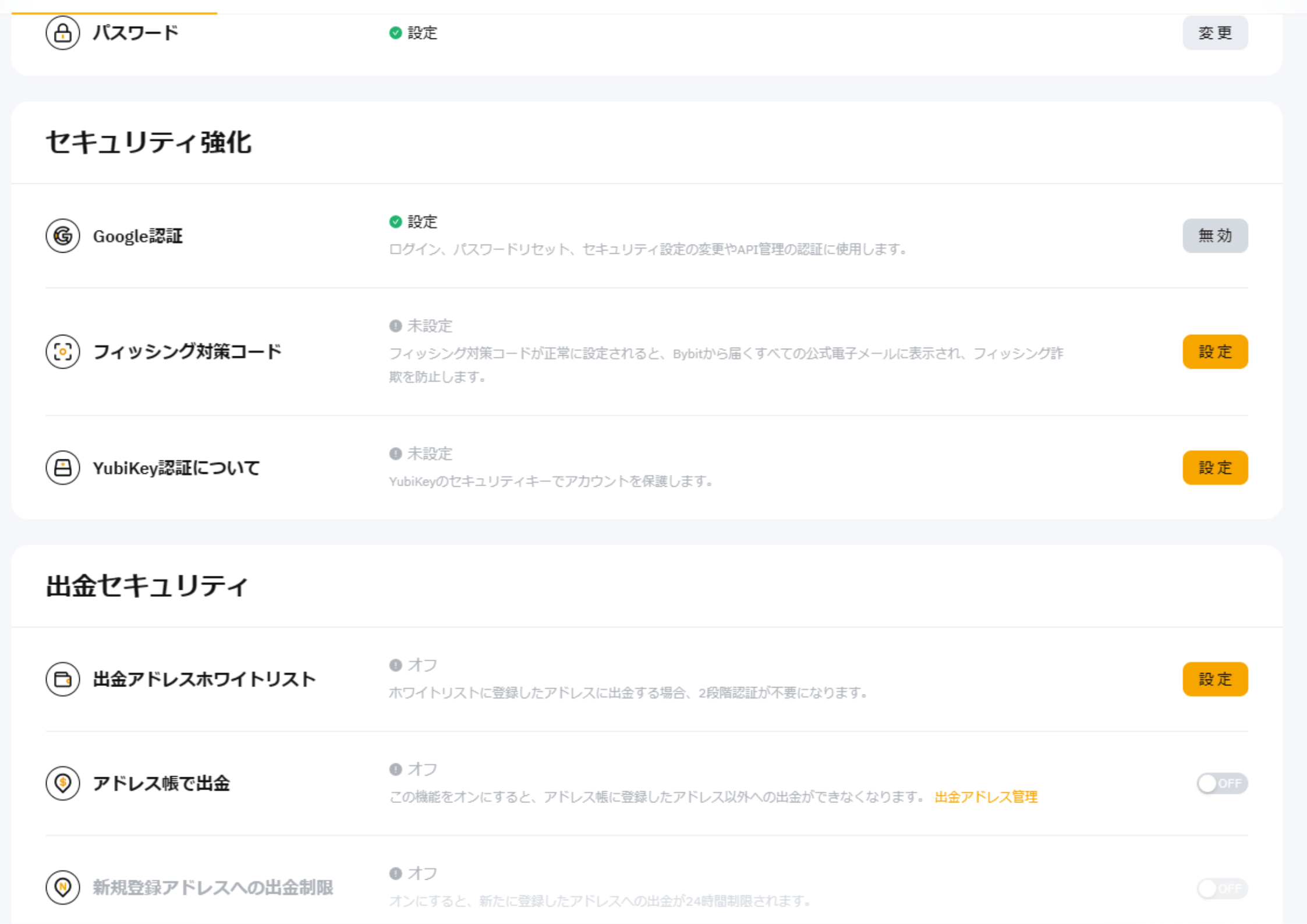Click the YubiKey認証について label
This screenshot has width=1307, height=924.
176,468
